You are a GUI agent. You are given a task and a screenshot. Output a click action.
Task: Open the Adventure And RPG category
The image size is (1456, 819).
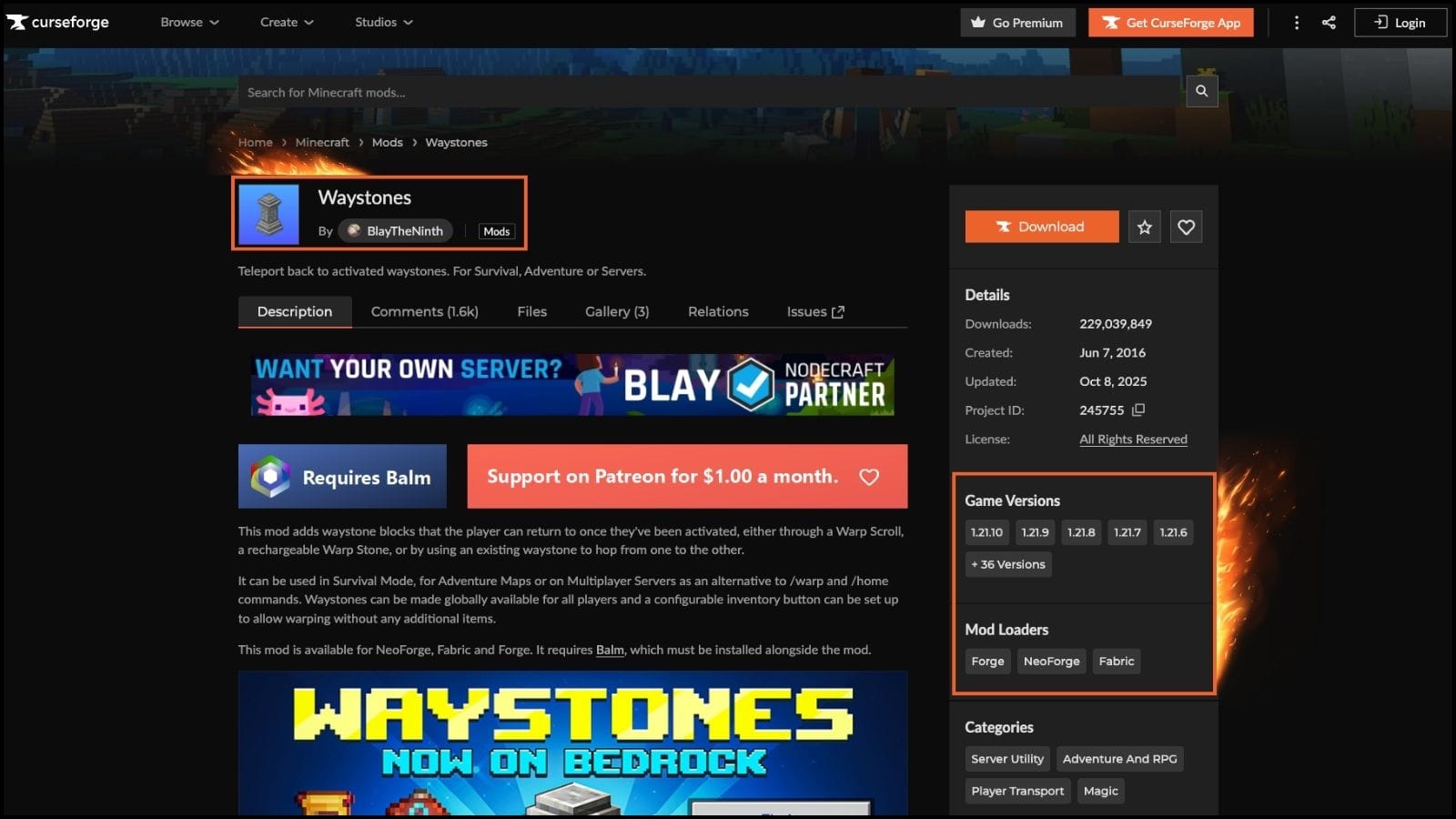[1119, 759]
